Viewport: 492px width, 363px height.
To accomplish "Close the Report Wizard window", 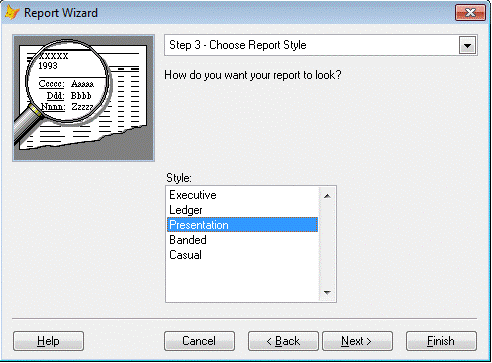I will pyautogui.click(x=470, y=13).
